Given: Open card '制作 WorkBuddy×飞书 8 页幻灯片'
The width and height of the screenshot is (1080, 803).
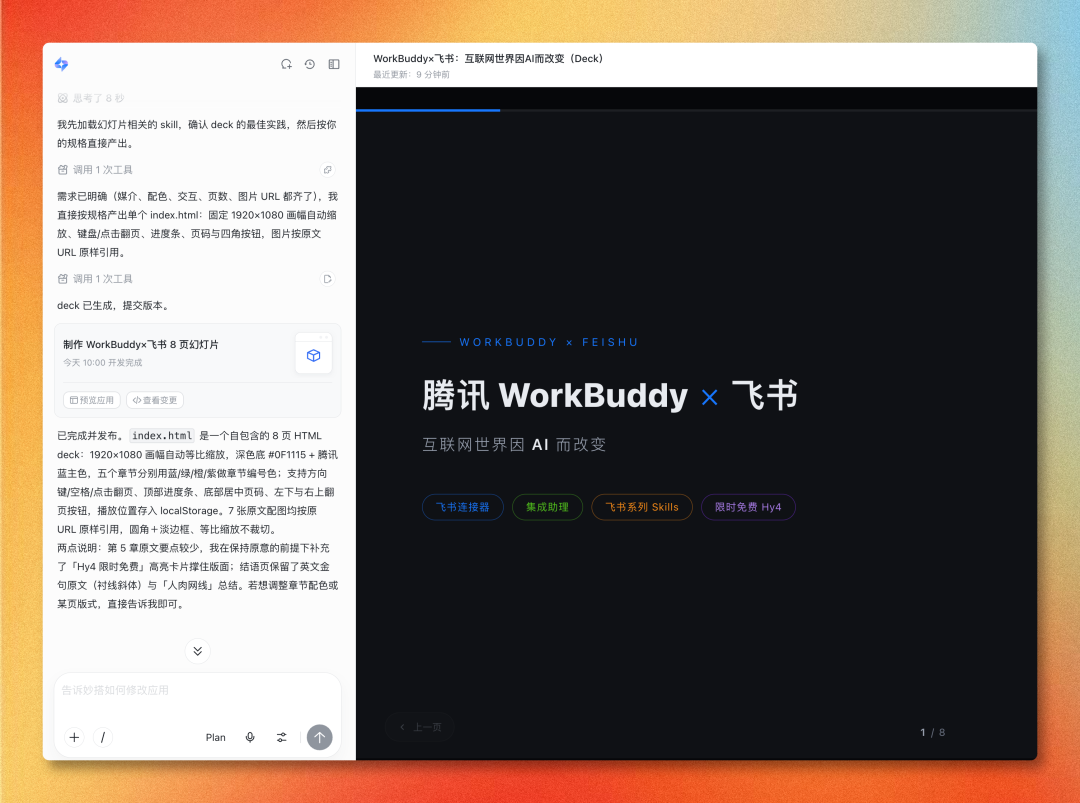Looking at the screenshot, I should [x=198, y=371].
